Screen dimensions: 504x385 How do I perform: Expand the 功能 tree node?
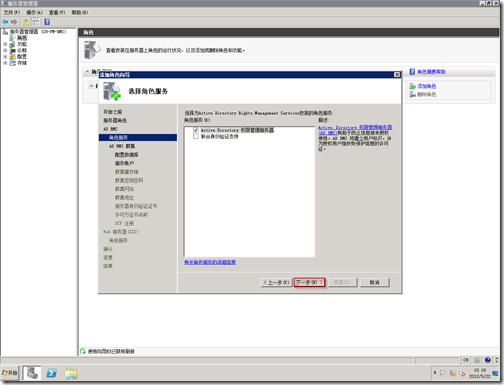click(5, 44)
